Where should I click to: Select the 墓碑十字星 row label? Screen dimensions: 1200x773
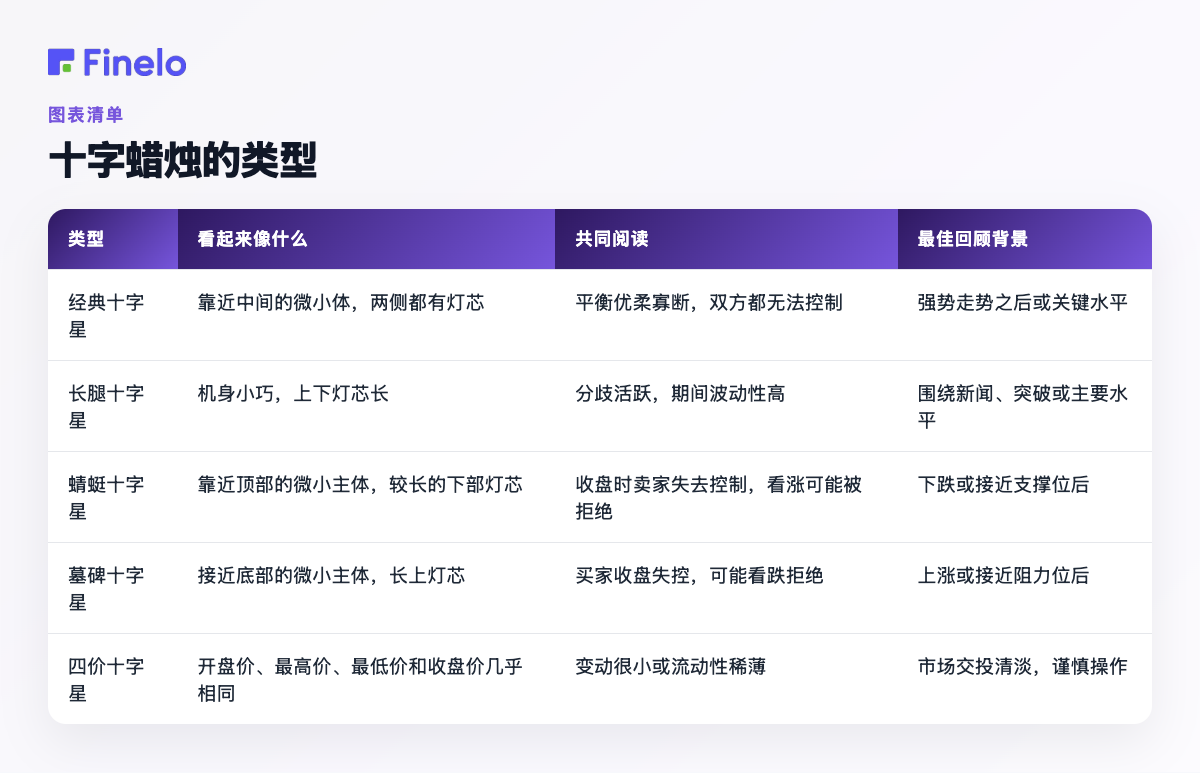[x=106, y=588]
